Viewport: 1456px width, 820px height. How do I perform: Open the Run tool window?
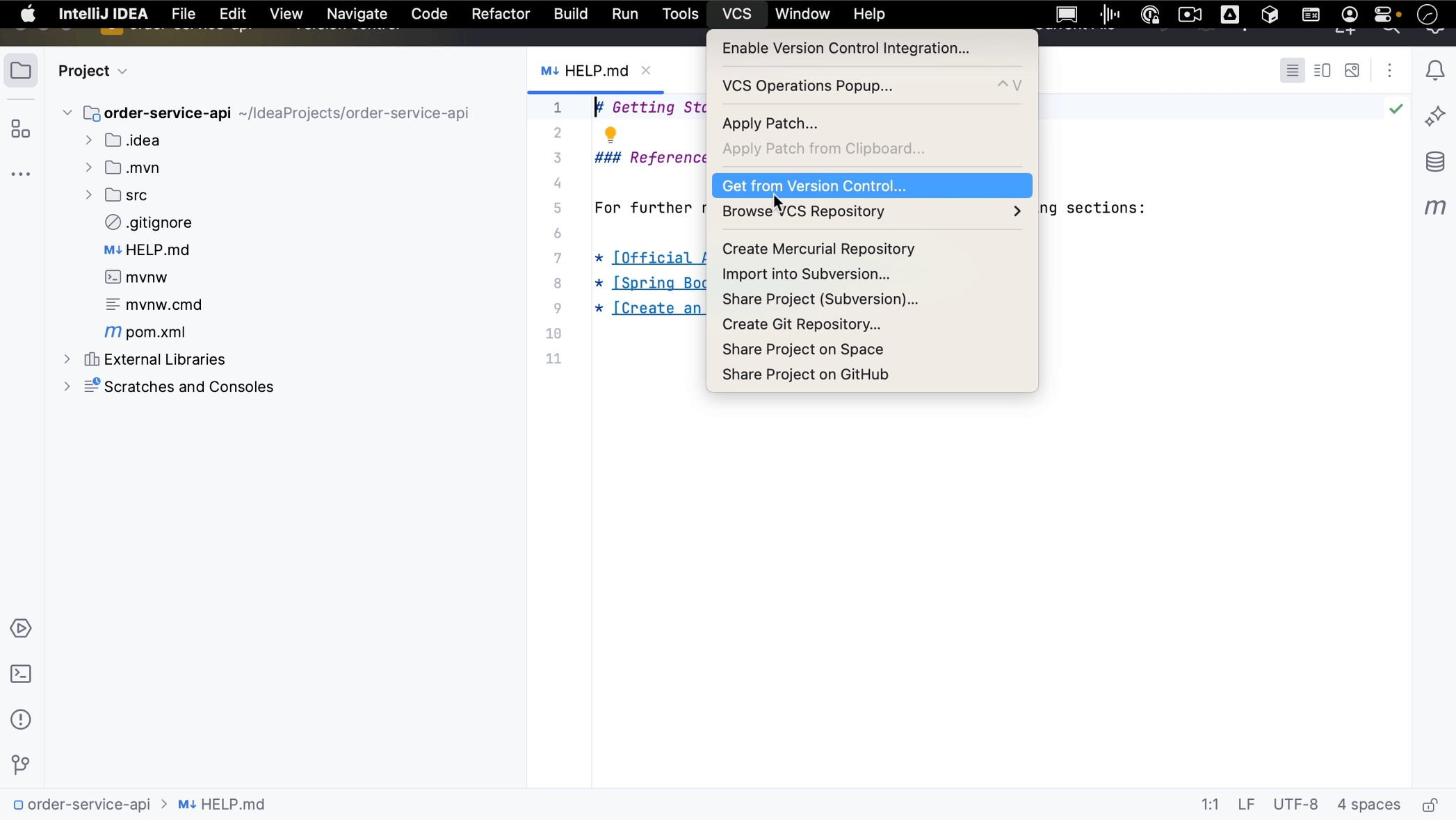click(x=20, y=628)
